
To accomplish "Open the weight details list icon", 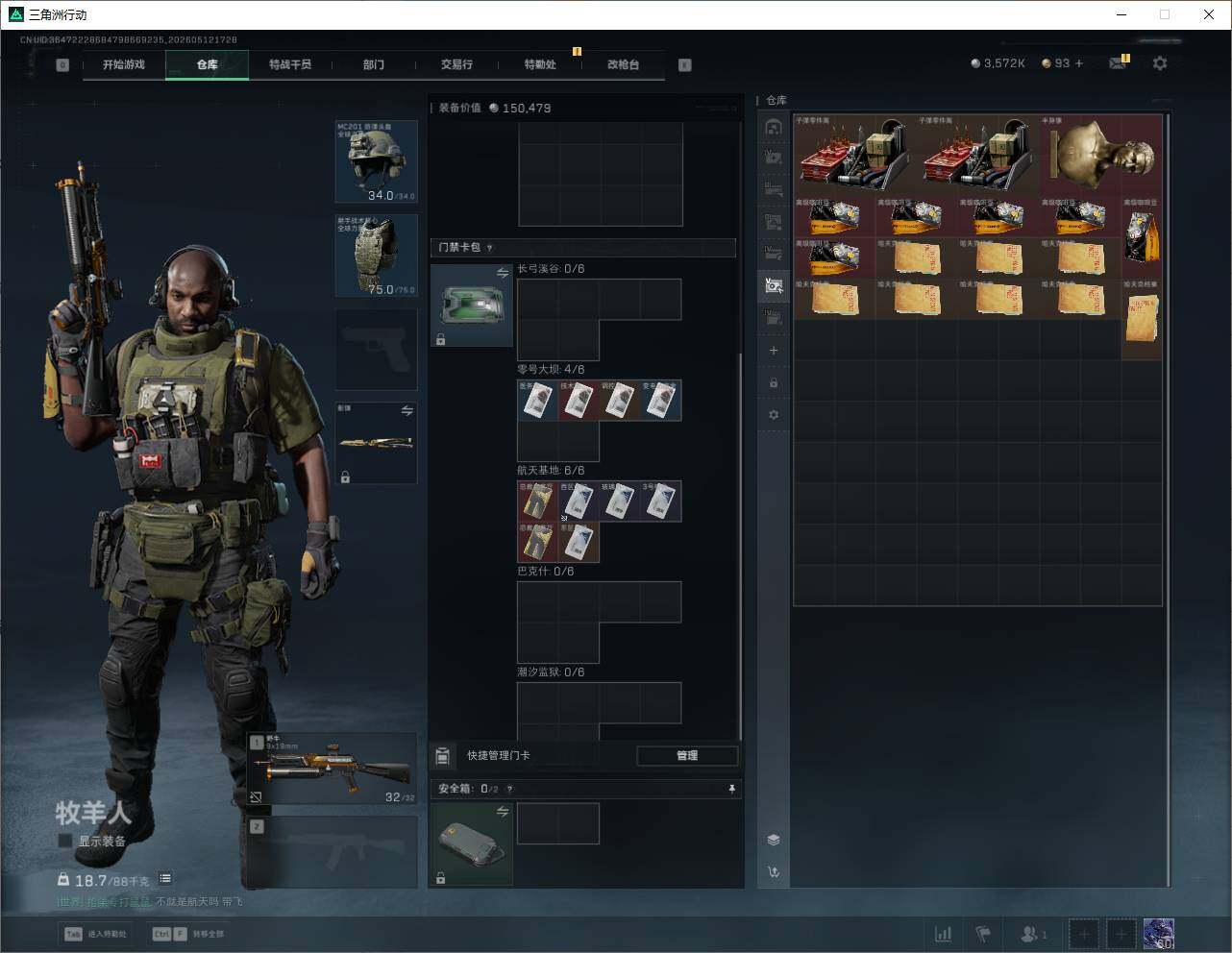I will [165, 878].
